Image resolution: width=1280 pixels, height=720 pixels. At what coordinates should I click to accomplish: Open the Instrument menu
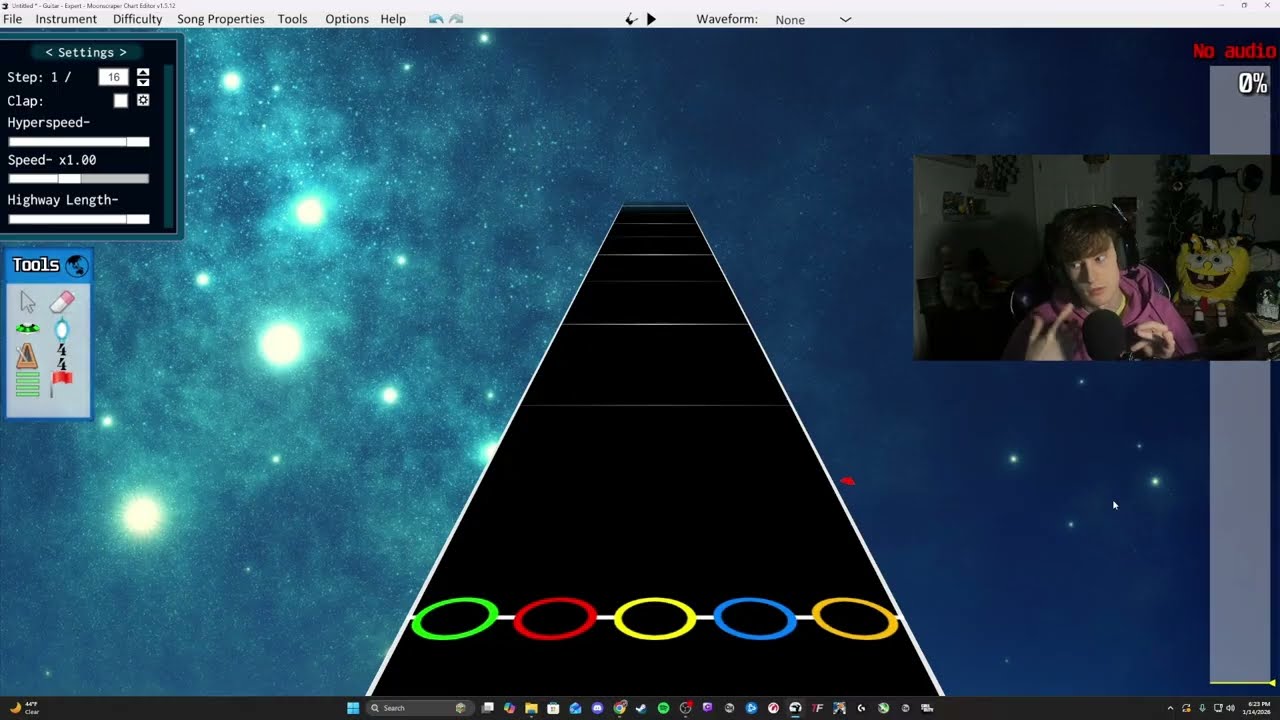[x=66, y=19]
